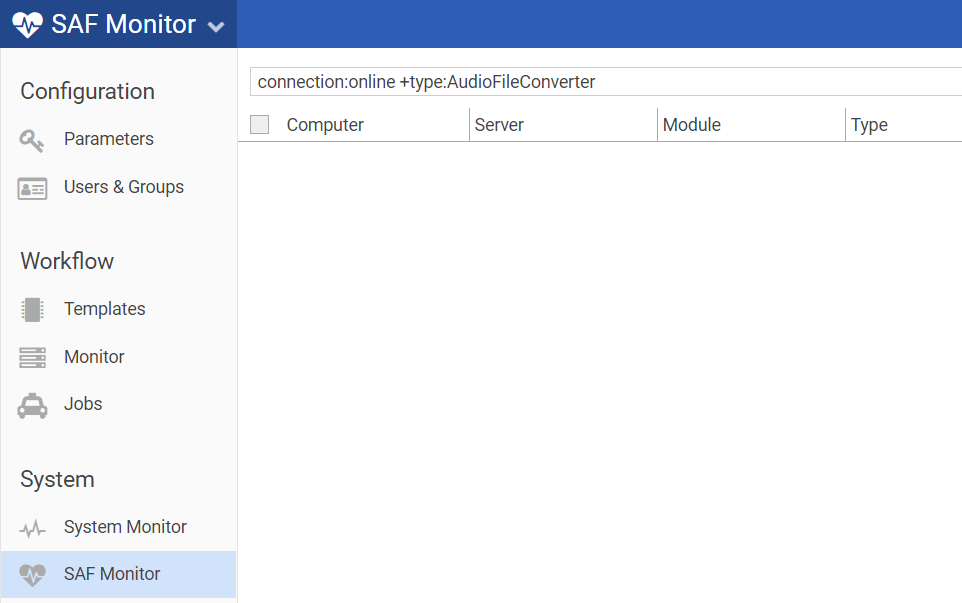Open the SAF Monitor dropdown chevron
The image size is (962, 603).
click(216, 27)
